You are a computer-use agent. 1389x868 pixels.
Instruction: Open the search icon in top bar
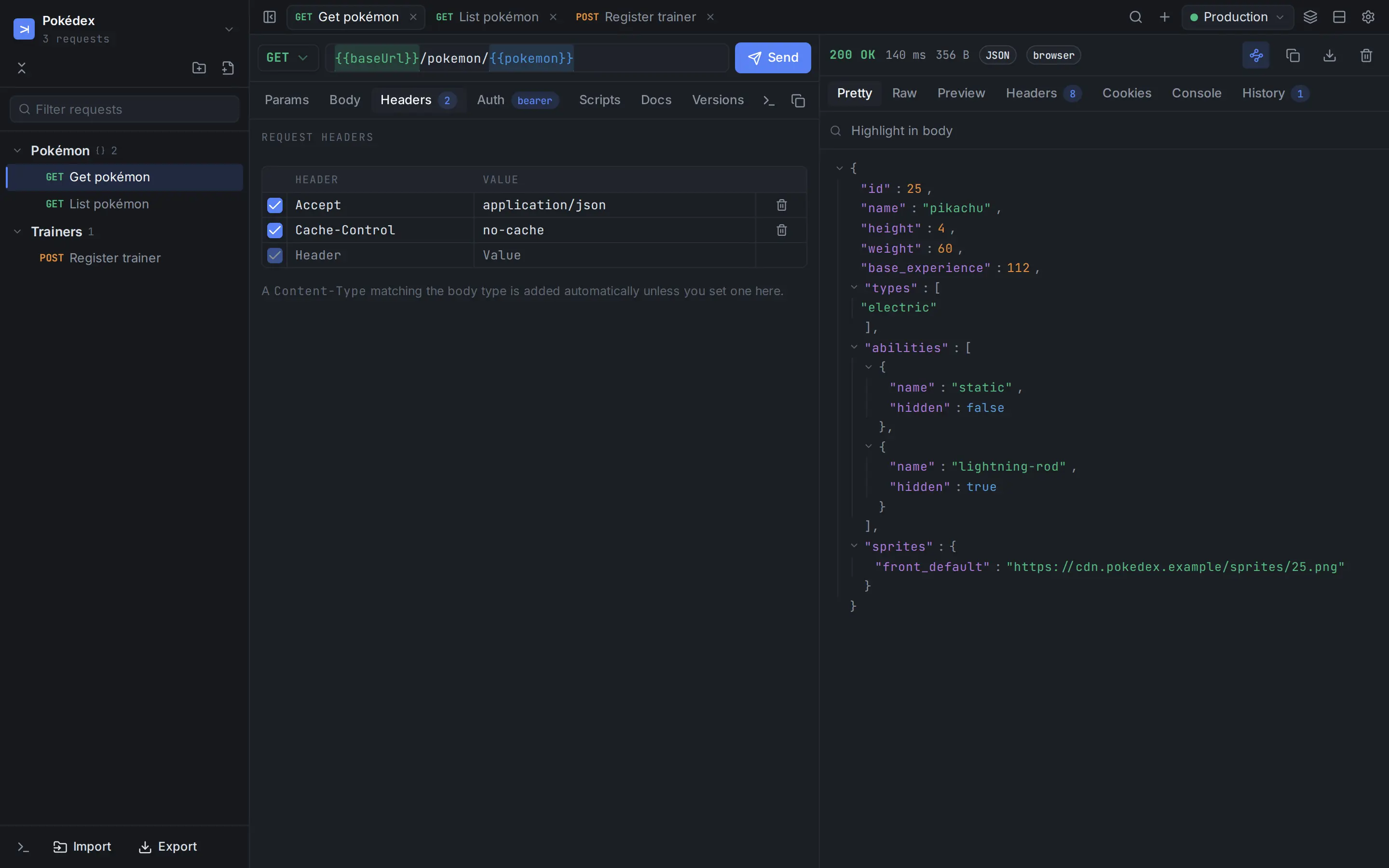click(x=1135, y=17)
